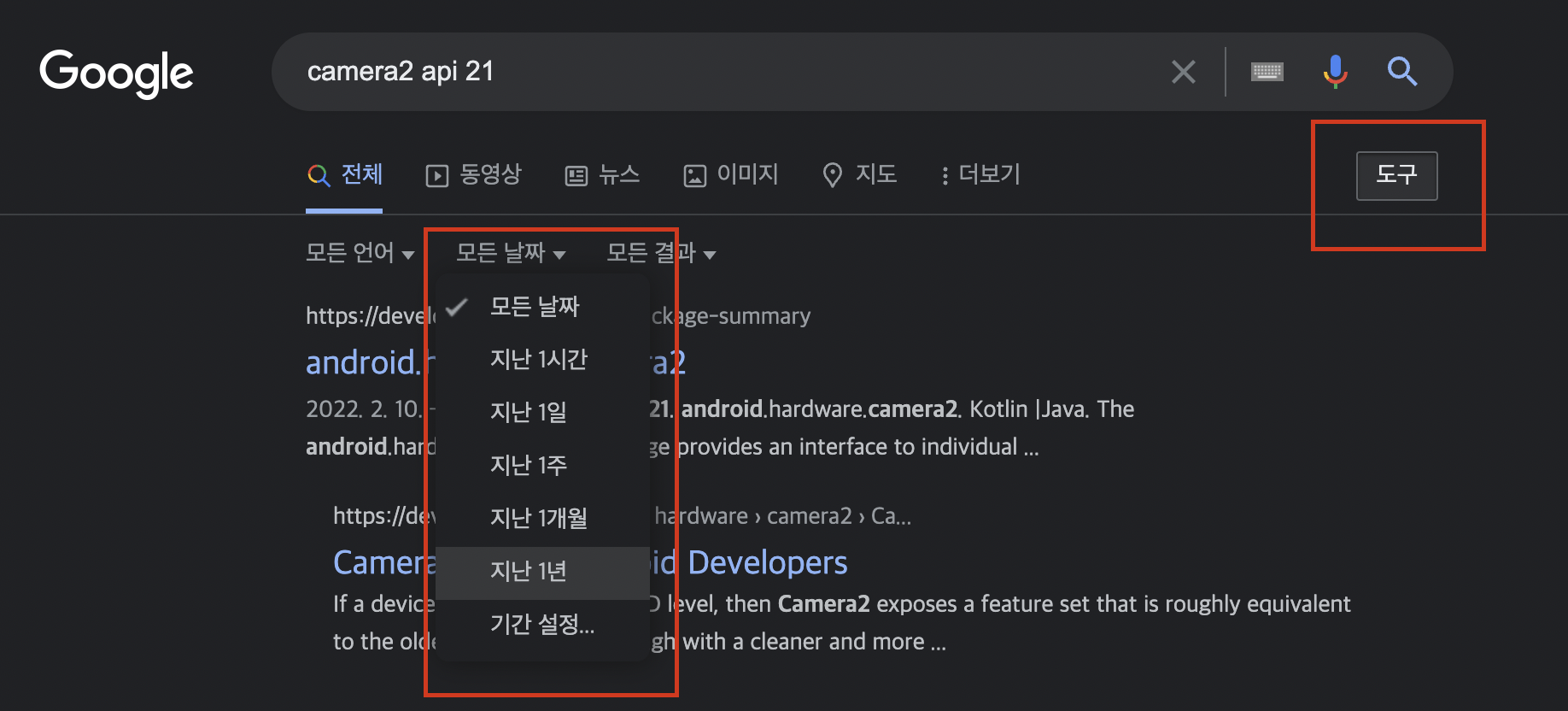Choose 지난 1개월 from date menu
Viewport: 1568px width, 711px height.
click(542, 518)
